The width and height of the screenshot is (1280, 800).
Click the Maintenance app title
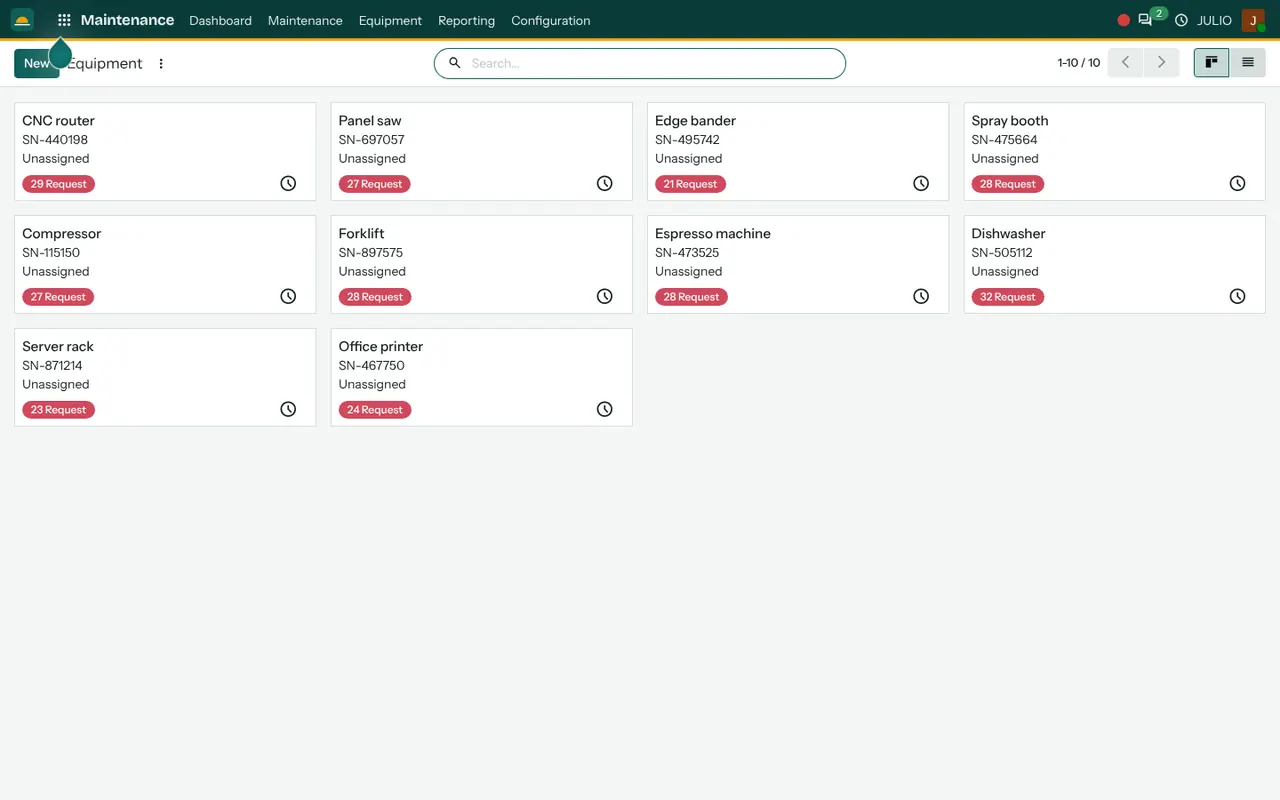[x=127, y=20]
